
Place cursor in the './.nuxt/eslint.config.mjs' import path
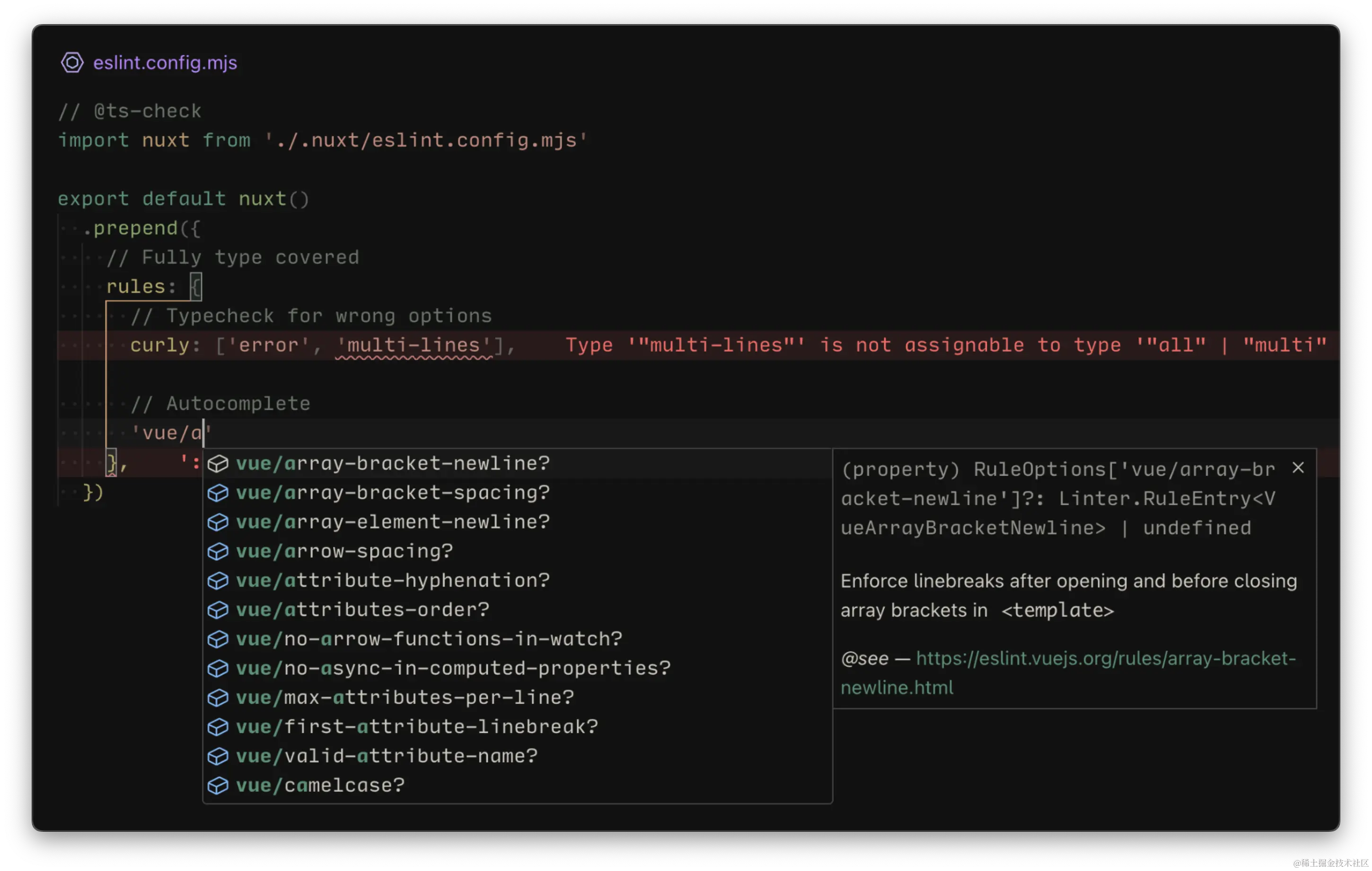coord(426,140)
